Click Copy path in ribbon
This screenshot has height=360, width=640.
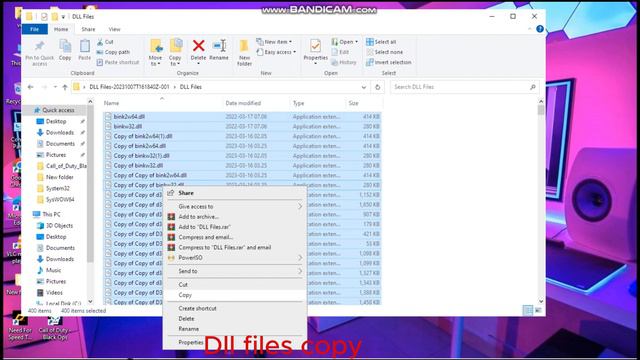(x=113, y=52)
